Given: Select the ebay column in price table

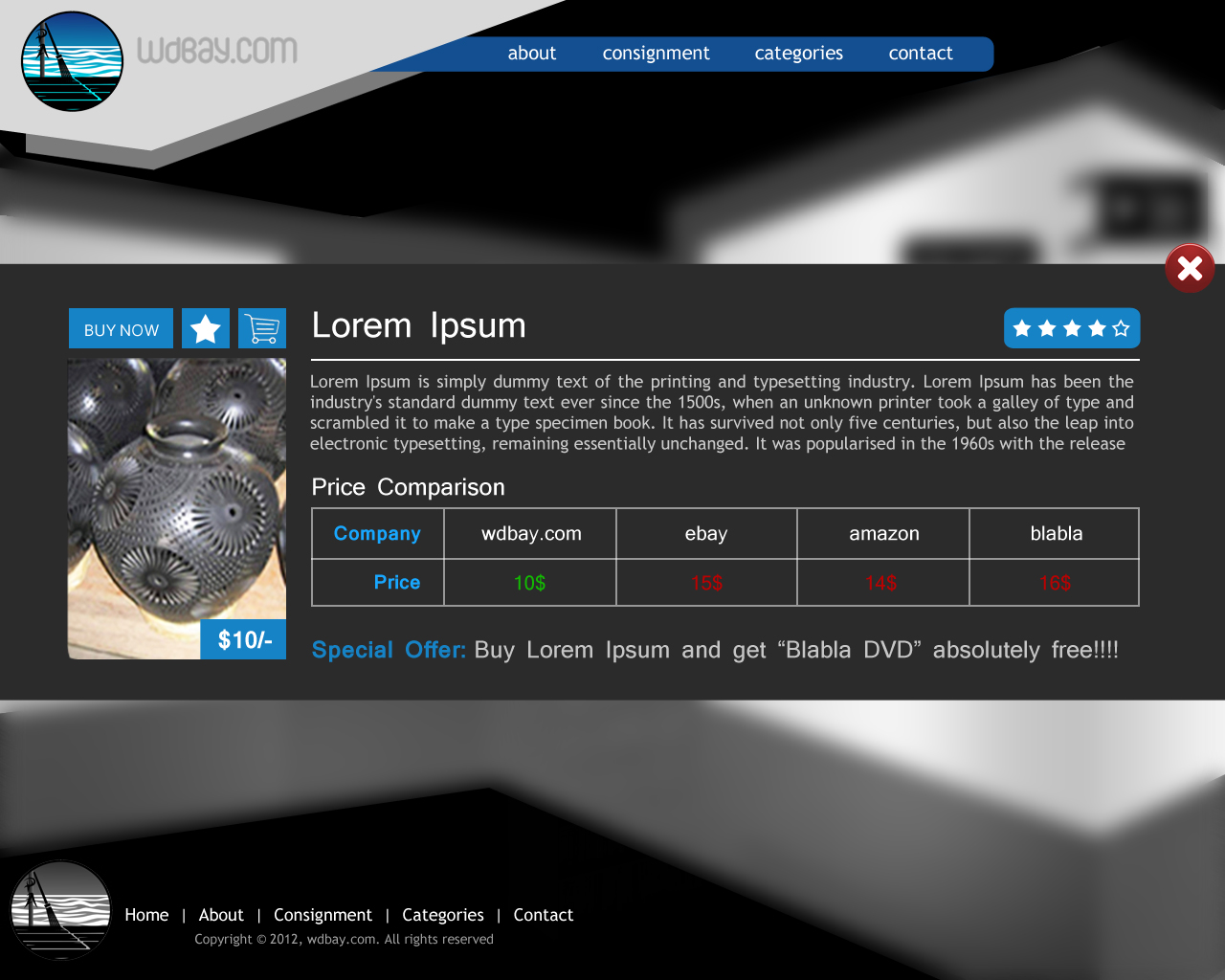Looking at the screenshot, I should [x=706, y=534].
